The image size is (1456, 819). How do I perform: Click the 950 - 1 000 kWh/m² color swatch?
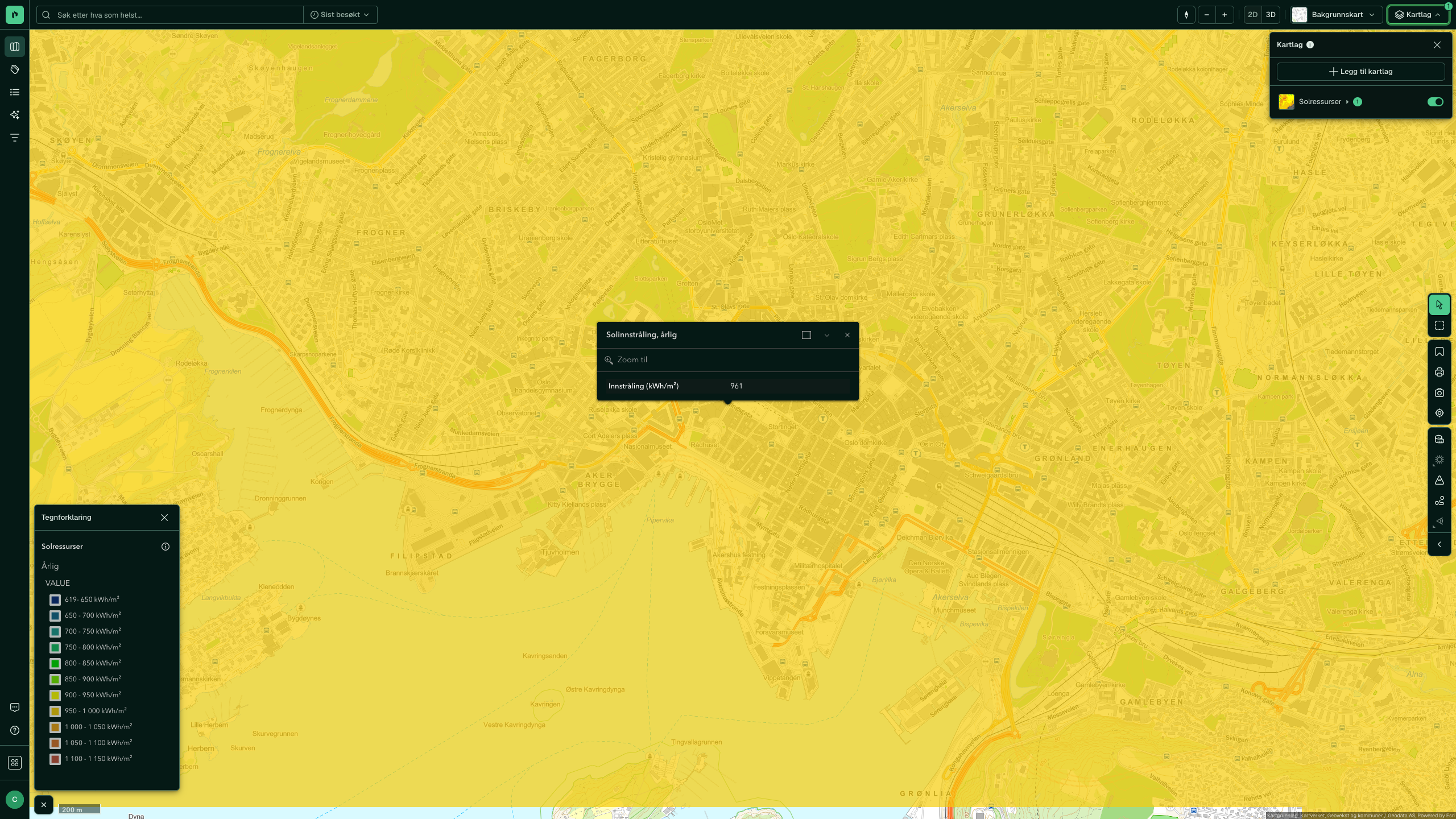[x=55, y=712]
